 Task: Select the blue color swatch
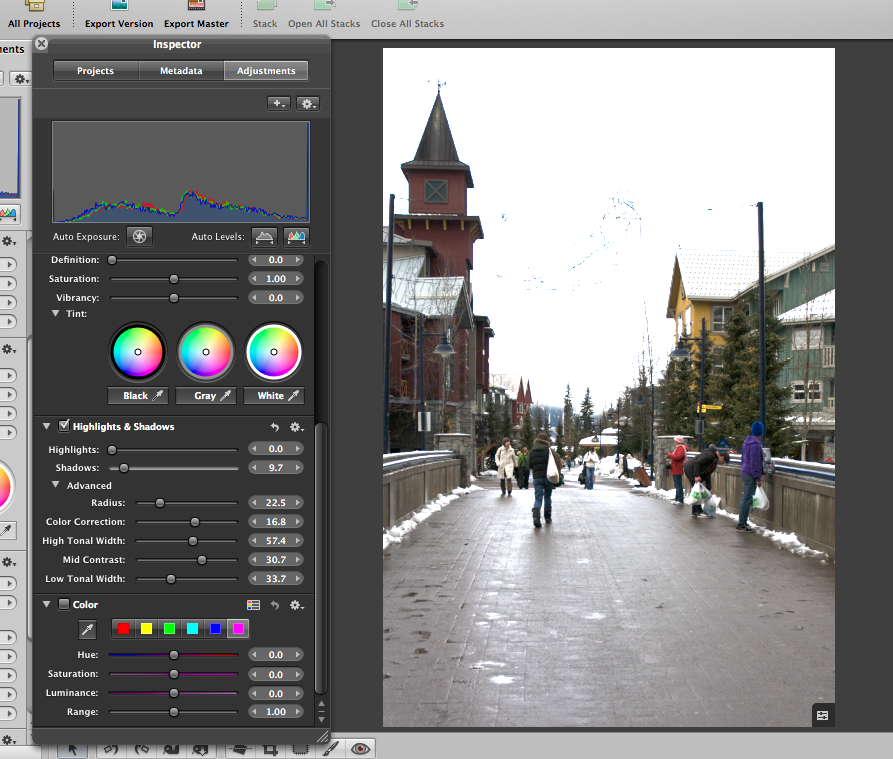pyautogui.click(x=215, y=629)
